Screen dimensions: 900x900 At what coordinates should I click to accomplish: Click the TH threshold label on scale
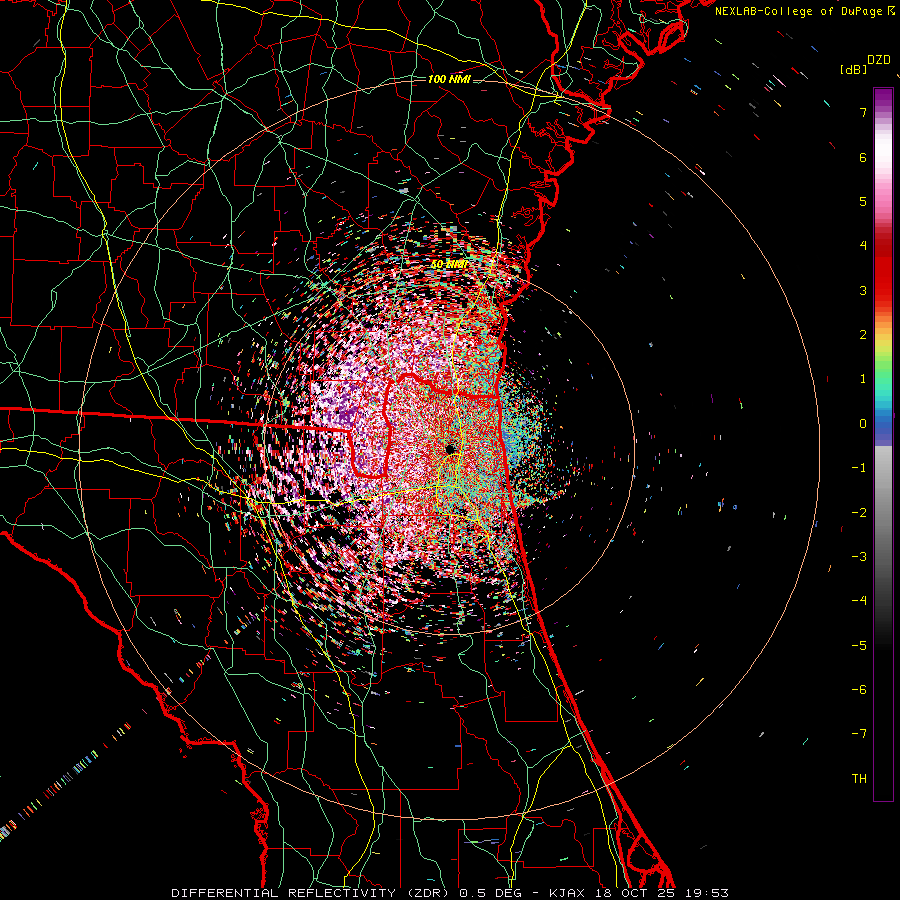[x=859, y=779]
